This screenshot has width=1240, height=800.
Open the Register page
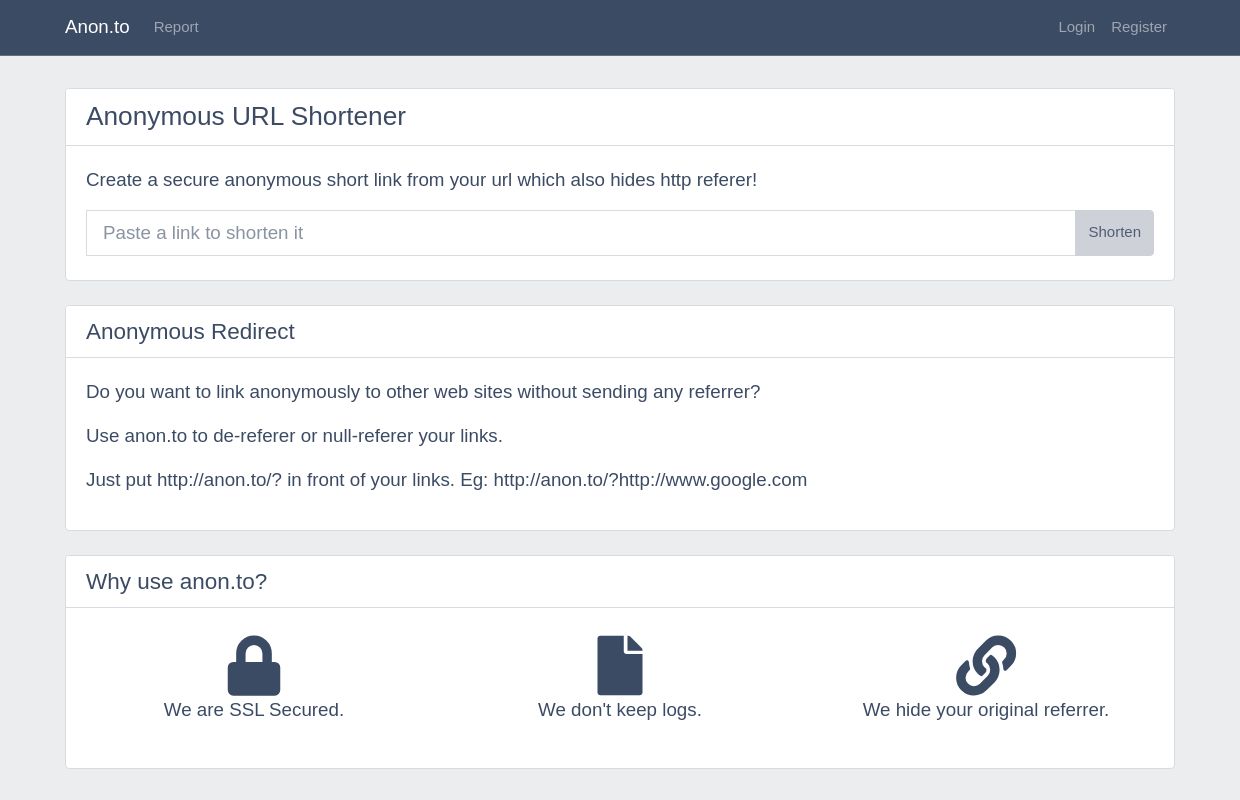point(1138,27)
